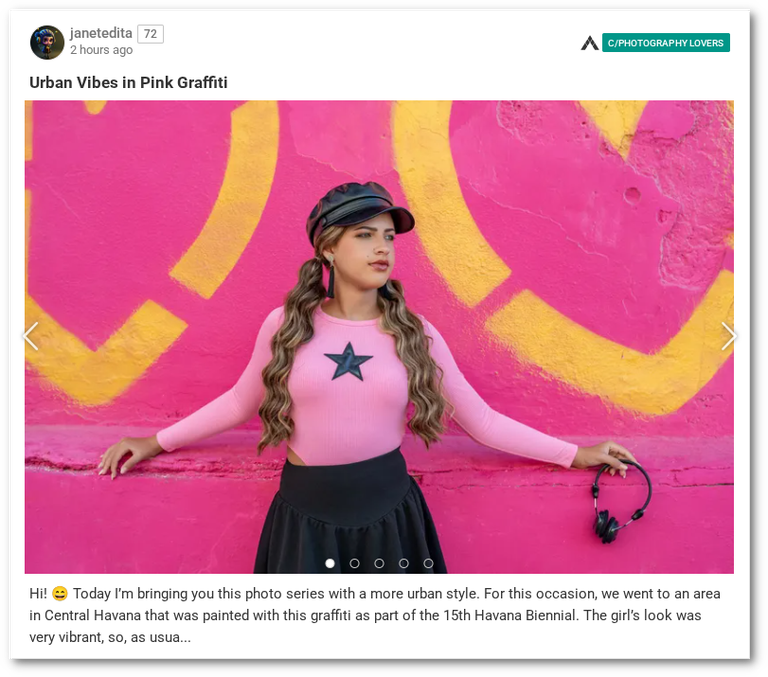
Task: Select the first carousel dot indicator
Action: (x=330, y=563)
